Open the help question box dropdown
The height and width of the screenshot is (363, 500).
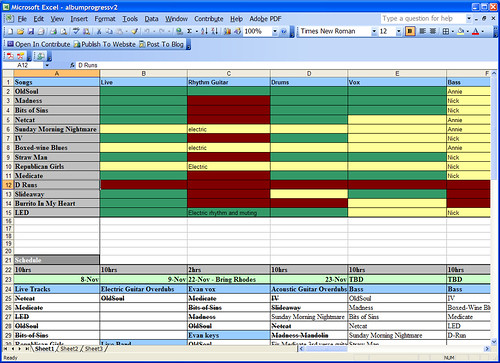click(x=469, y=18)
